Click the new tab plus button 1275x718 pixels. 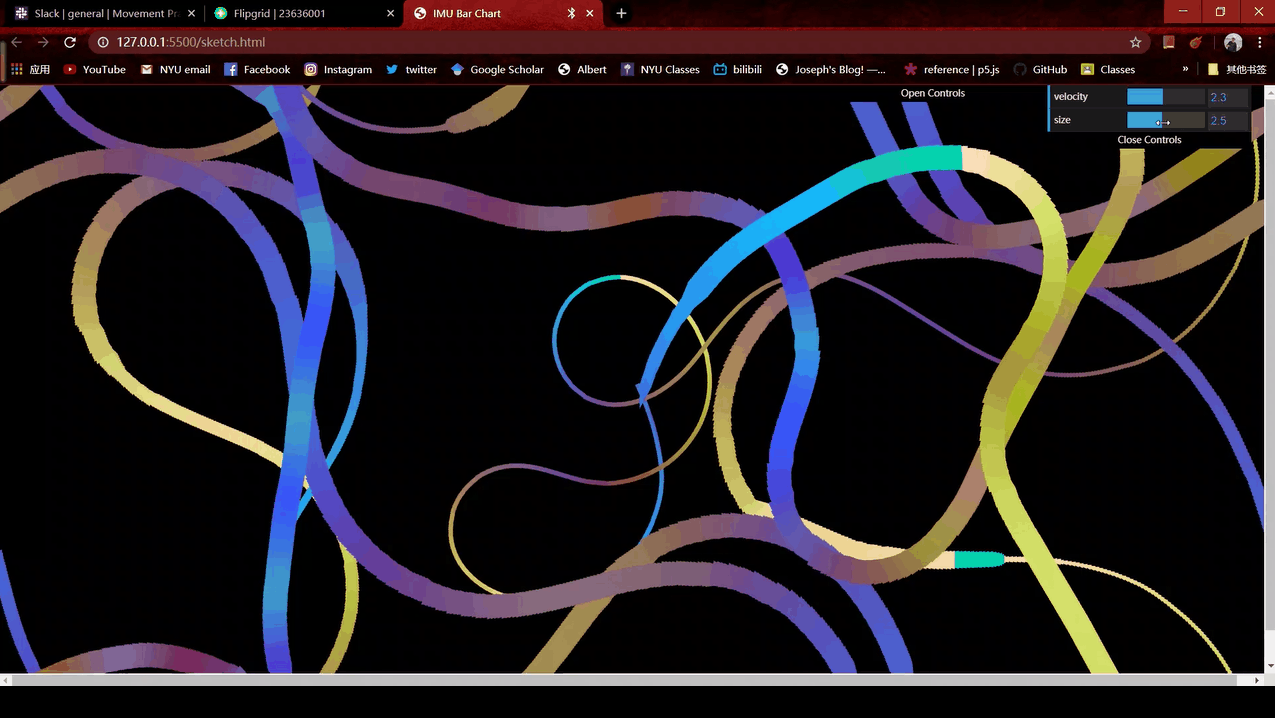click(621, 13)
